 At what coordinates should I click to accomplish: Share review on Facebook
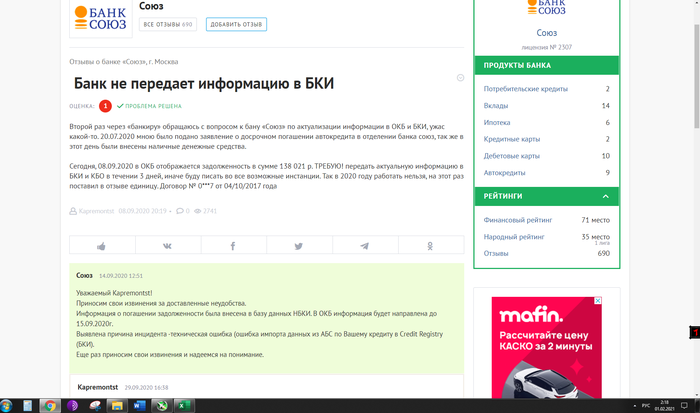(x=233, y=246)
